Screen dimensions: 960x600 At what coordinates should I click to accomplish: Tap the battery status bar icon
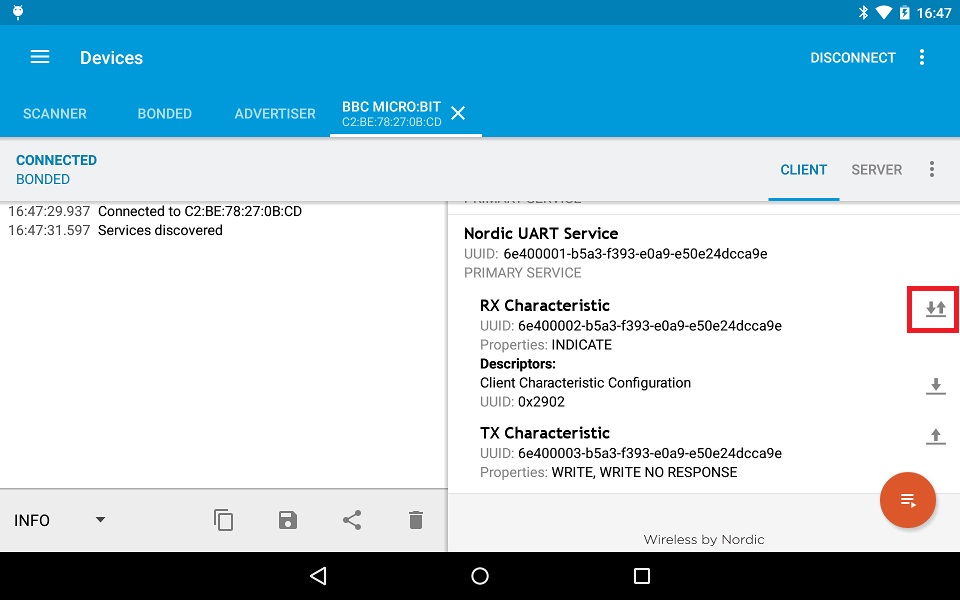tap(904, 12)
